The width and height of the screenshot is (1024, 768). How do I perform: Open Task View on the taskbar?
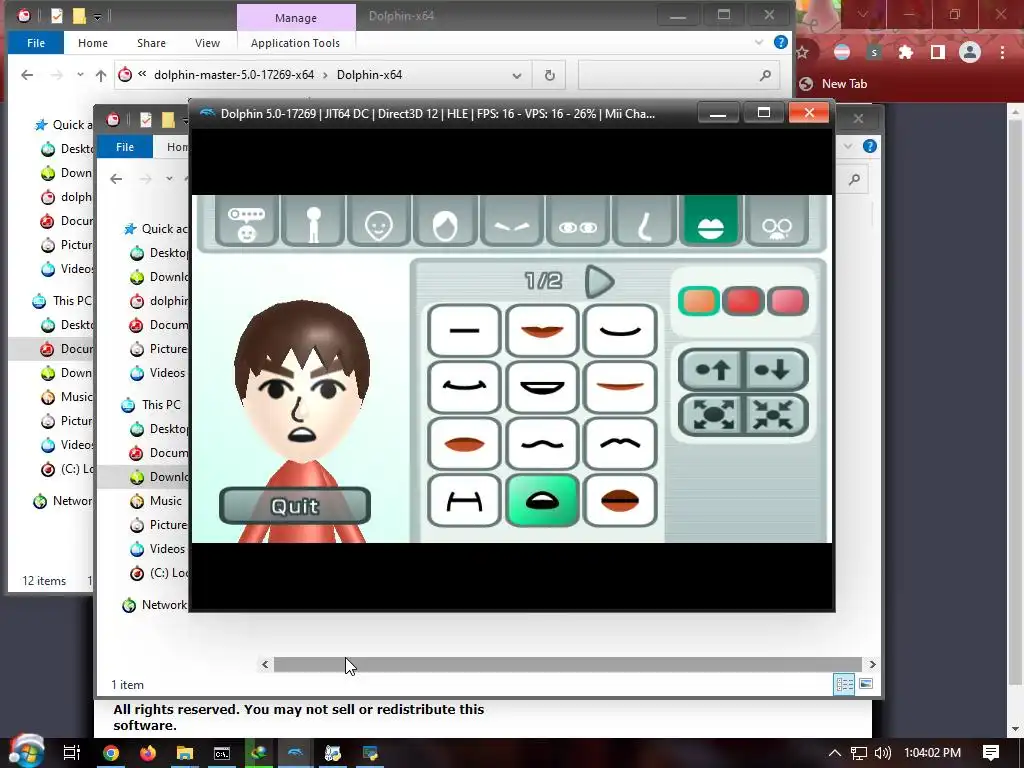(71, 753)
